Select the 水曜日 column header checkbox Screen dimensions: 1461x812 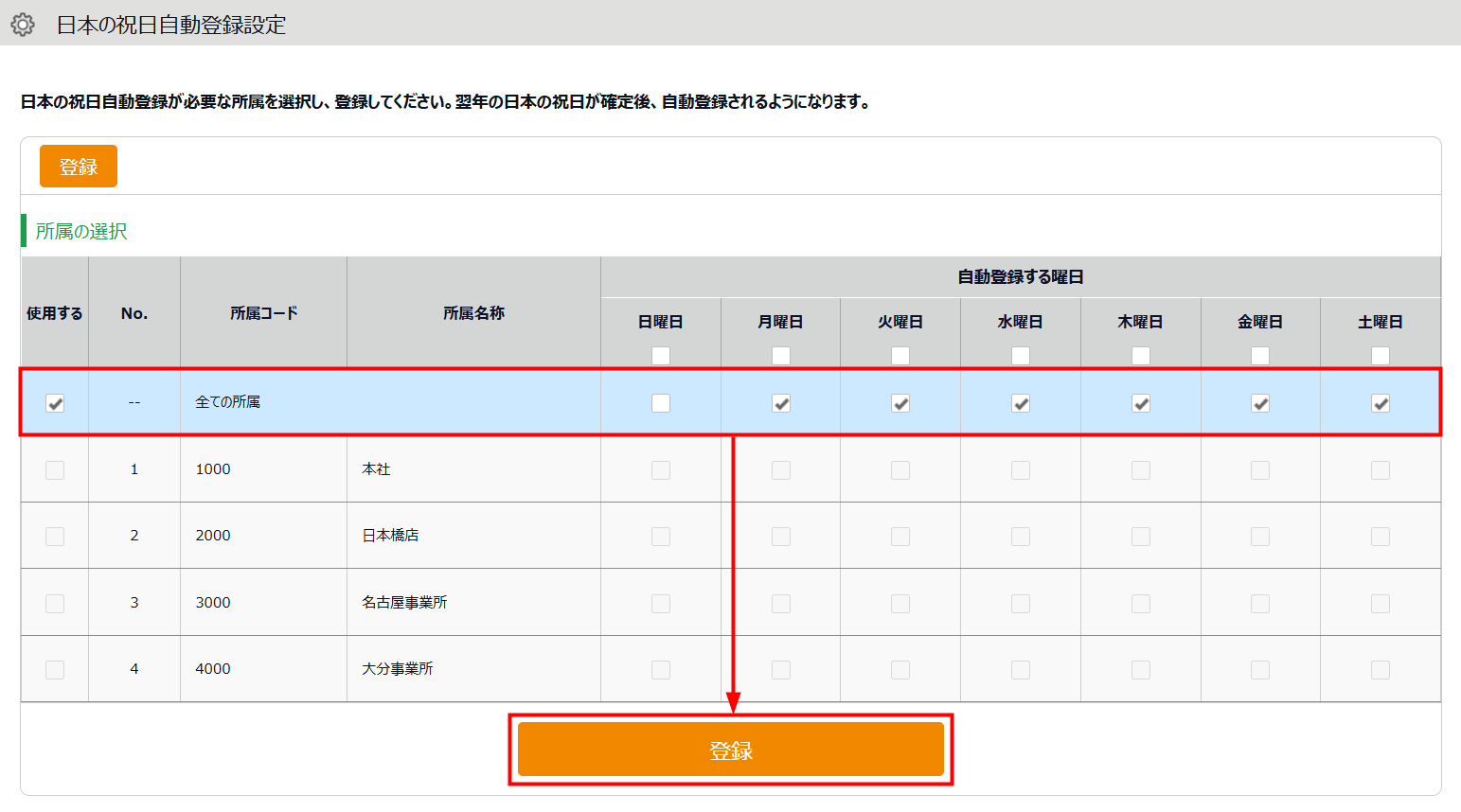[1021, 355]
